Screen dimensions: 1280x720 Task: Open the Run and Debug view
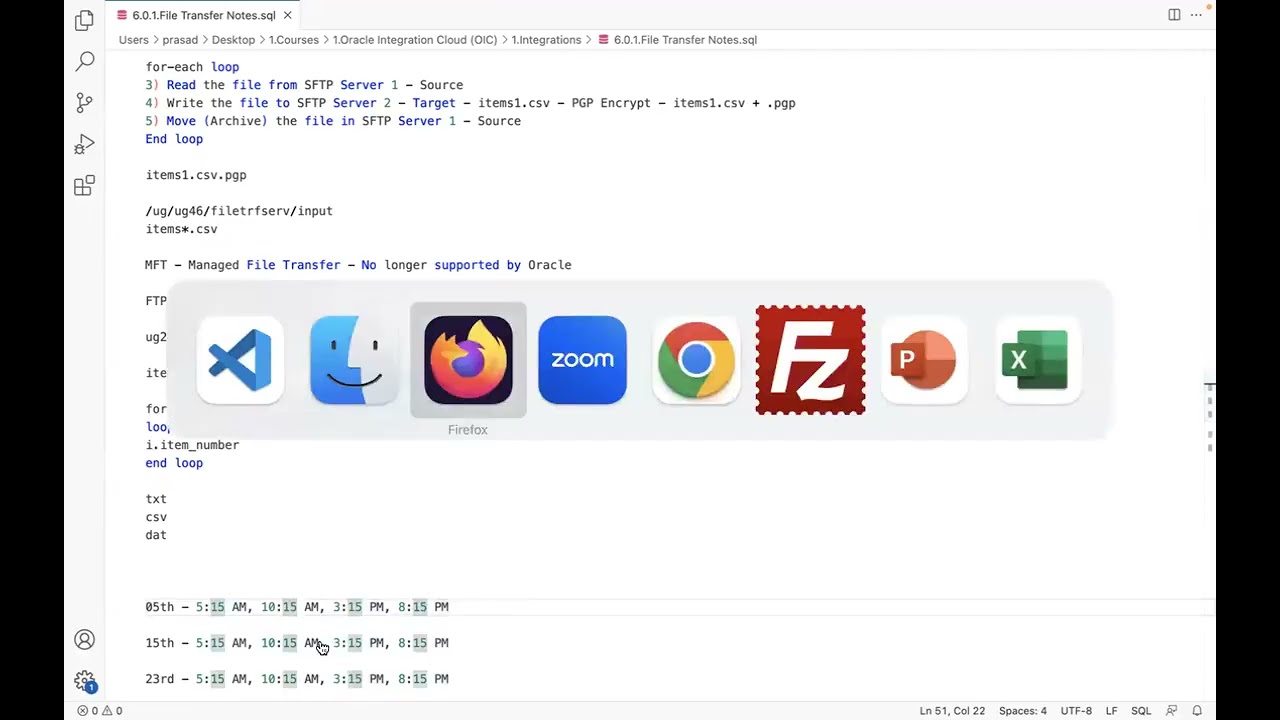[x=85, y=144]
